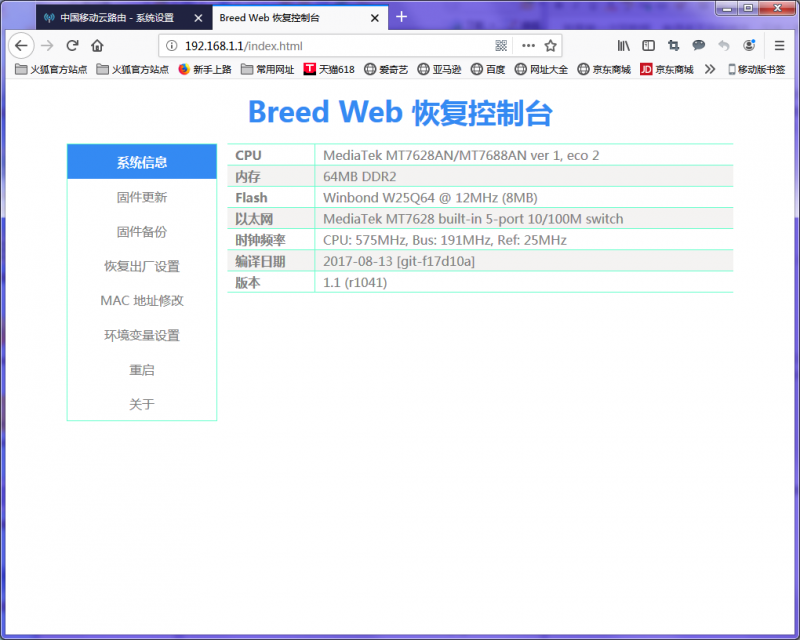Screen dimensions: 800x640
Task: Click the chat bubble icon in toolbar
Action: coord(698,46)
